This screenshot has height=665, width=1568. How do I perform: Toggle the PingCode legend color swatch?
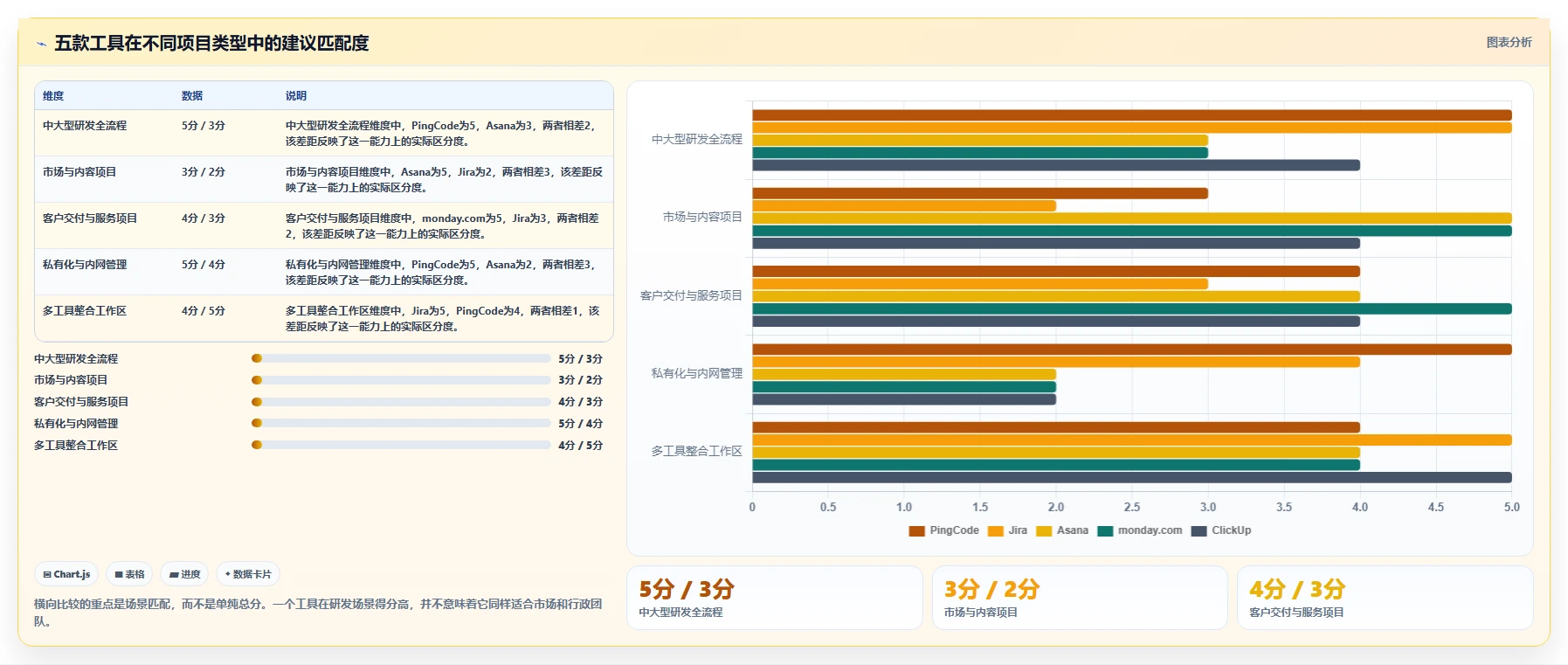916,530
